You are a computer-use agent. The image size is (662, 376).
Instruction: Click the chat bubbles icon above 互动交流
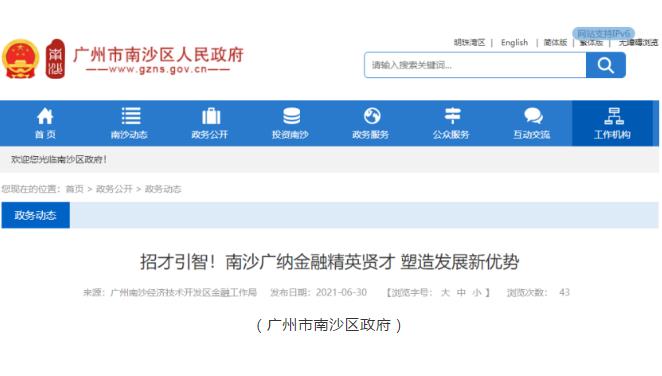533,116
